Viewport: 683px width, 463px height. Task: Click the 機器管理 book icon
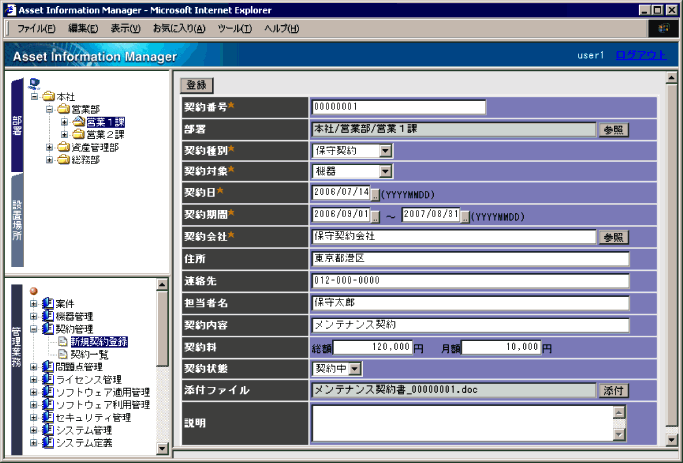48,315
